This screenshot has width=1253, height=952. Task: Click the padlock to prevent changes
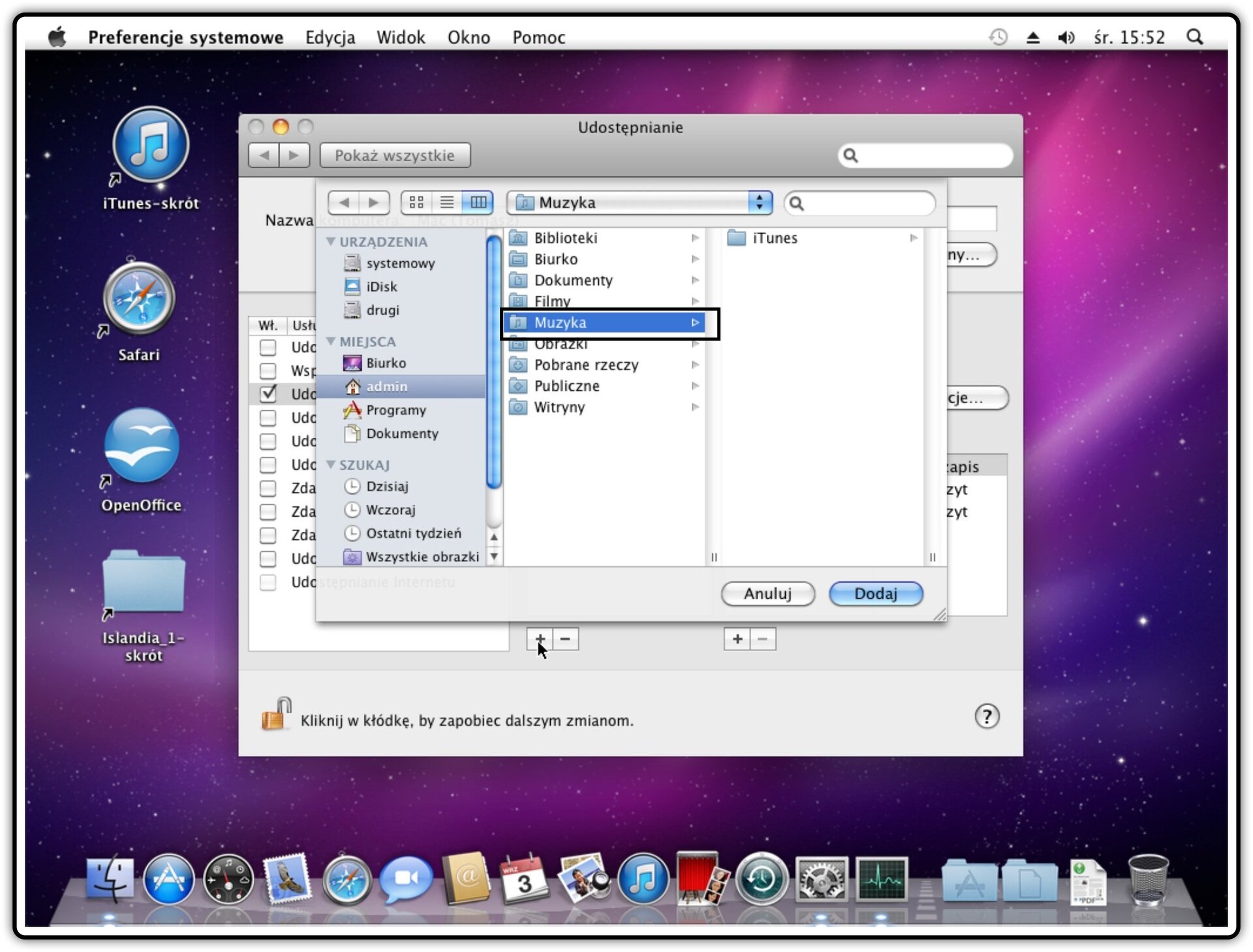(x=276, y=714)
